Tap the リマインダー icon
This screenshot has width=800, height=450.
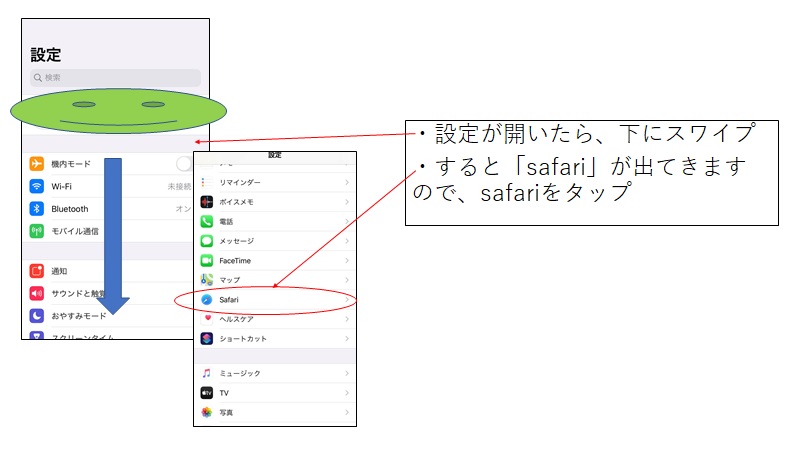click(207, 182)
